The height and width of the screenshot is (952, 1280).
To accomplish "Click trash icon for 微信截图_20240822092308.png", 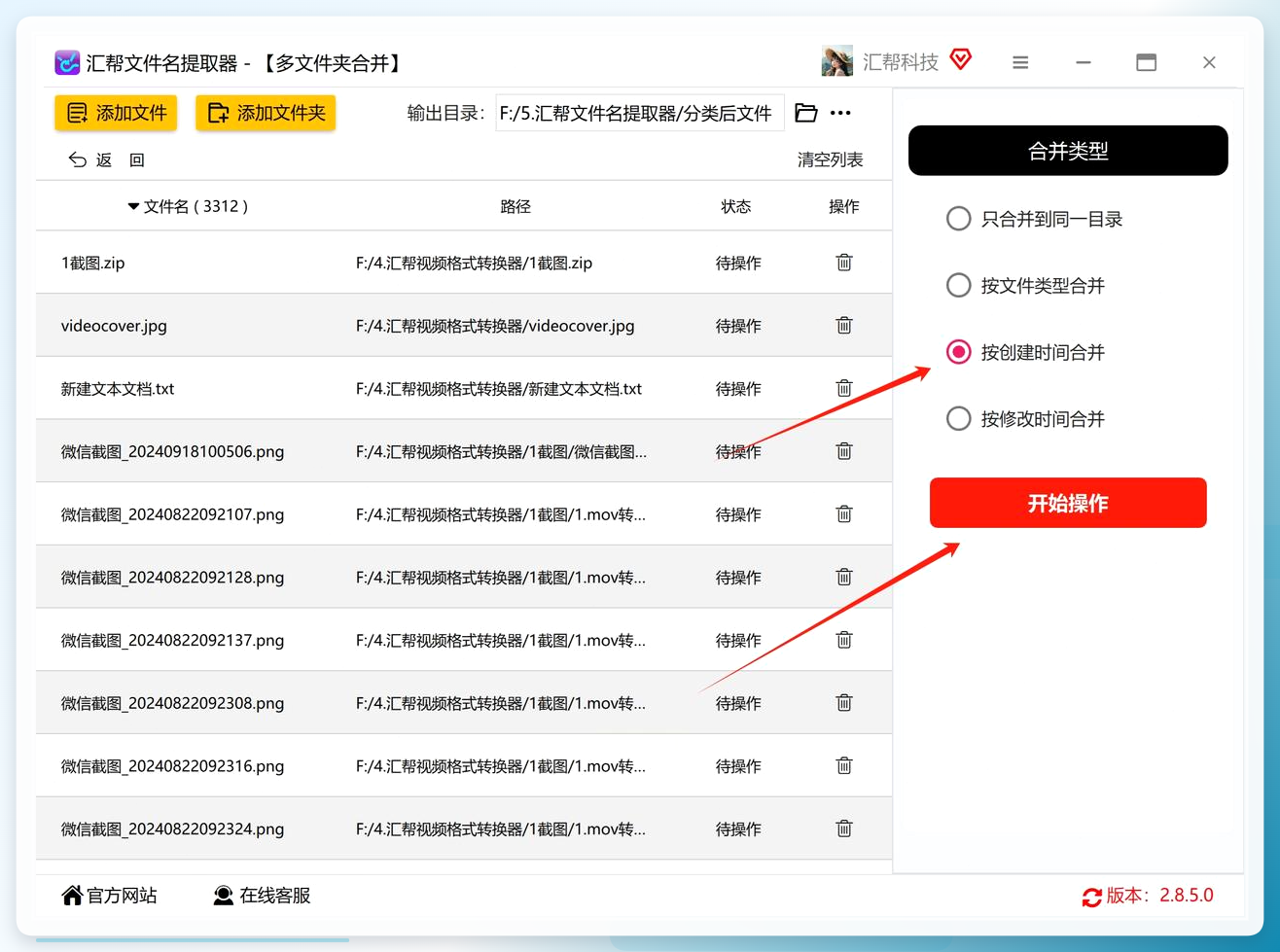I will click(844, 703).
